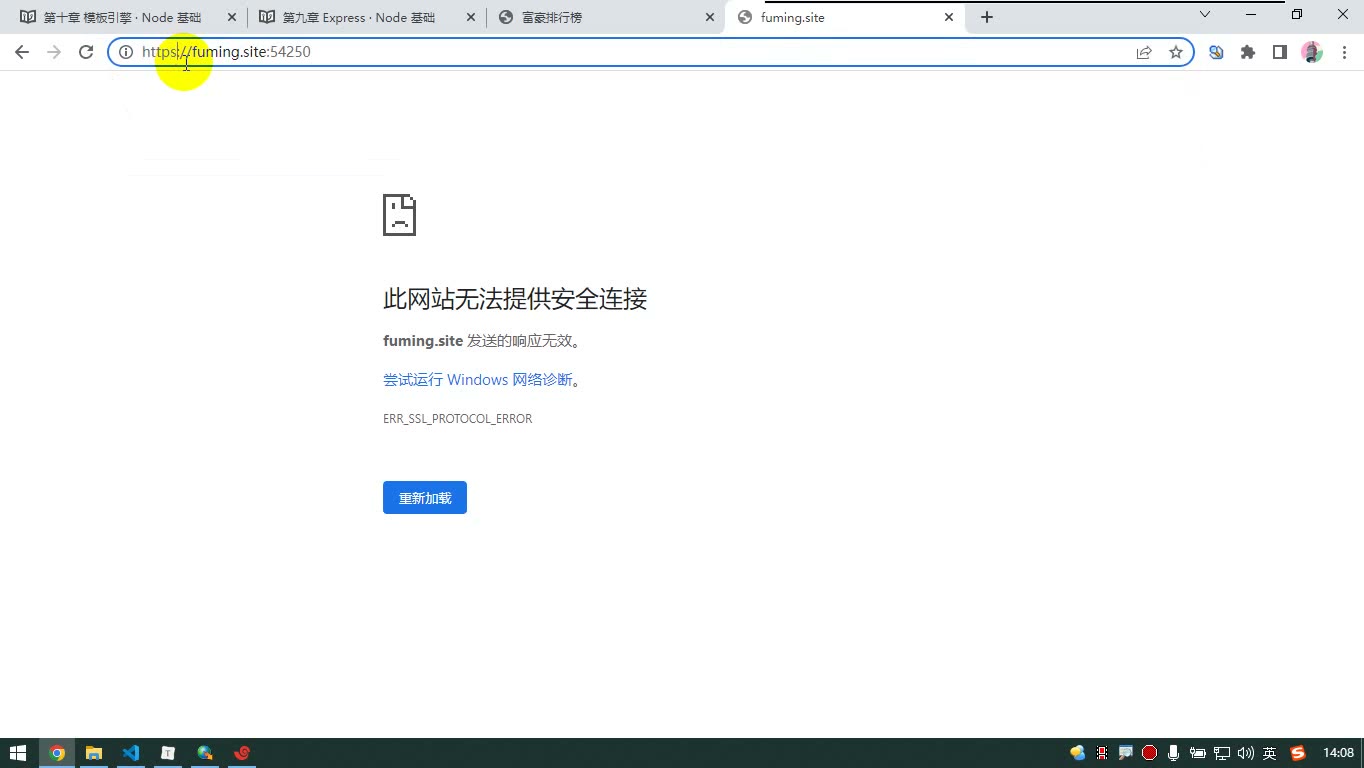
Task: Expand the tab search dropdown arrow
Action: (x=1205, y=15)
